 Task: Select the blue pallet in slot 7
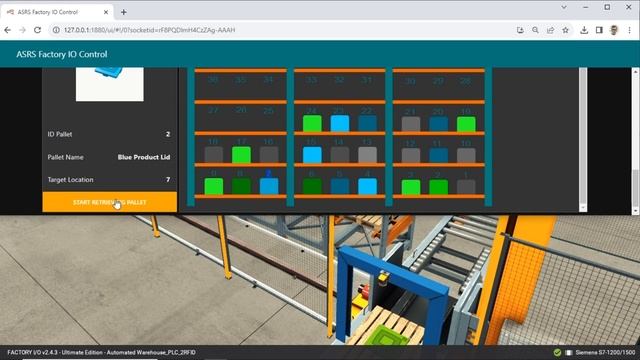[269, 186]
